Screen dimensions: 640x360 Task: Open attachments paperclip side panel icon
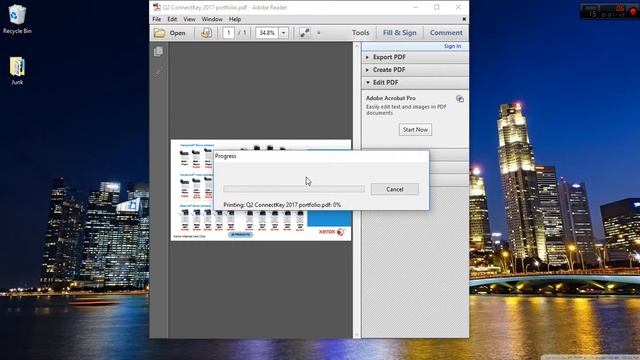pyautogui.click(x=158, y=72)
